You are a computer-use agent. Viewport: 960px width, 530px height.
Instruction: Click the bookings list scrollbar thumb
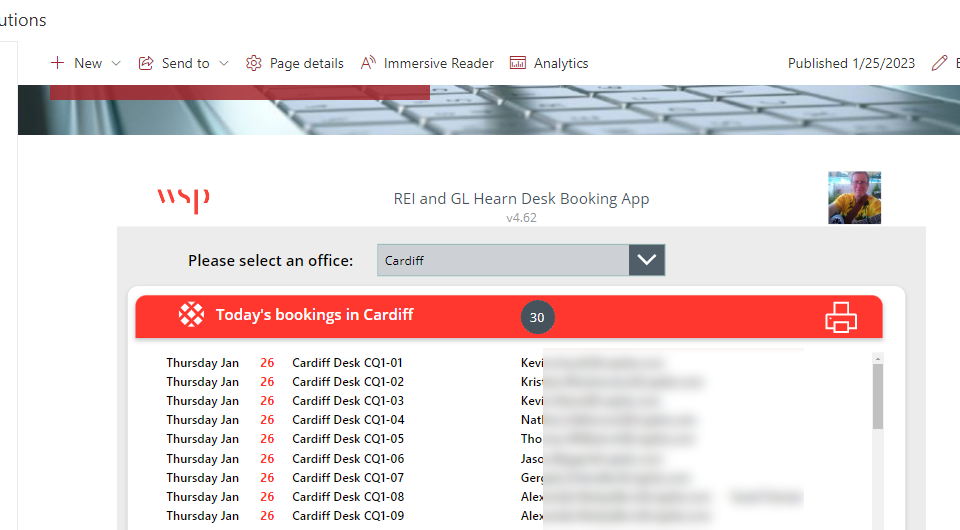pyautogui.click(x=878, y=397)
